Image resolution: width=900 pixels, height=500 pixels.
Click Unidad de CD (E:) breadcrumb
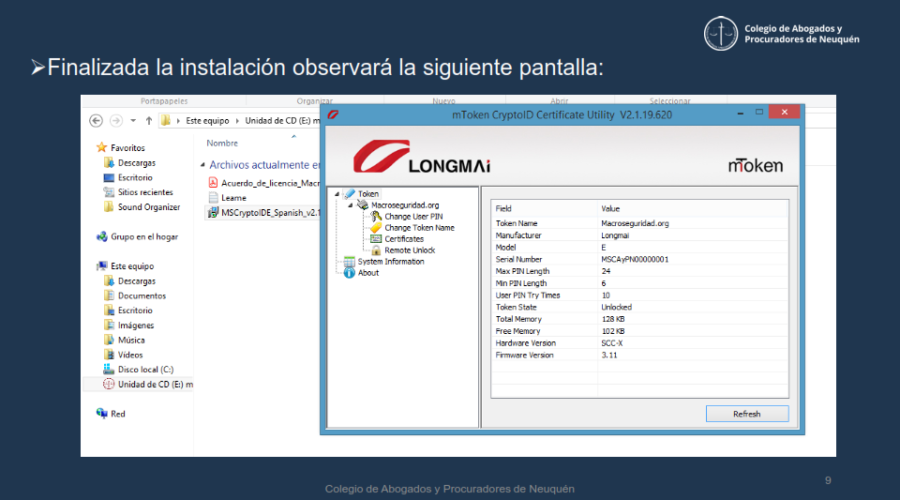282,121
